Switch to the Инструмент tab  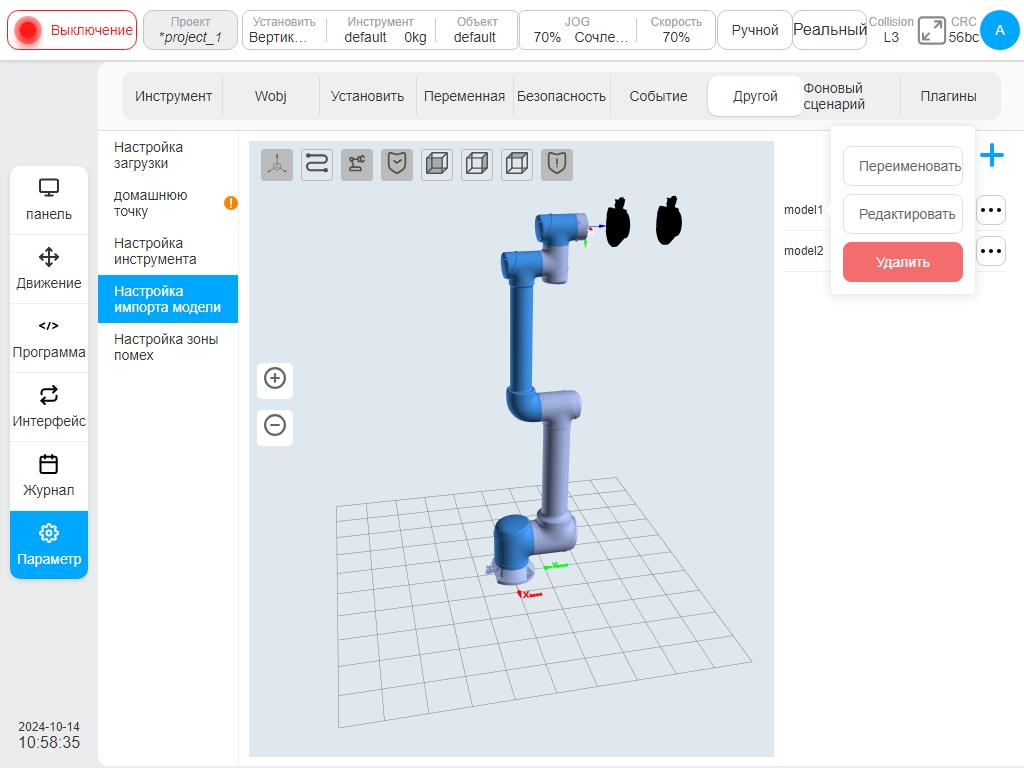(173, 96)
